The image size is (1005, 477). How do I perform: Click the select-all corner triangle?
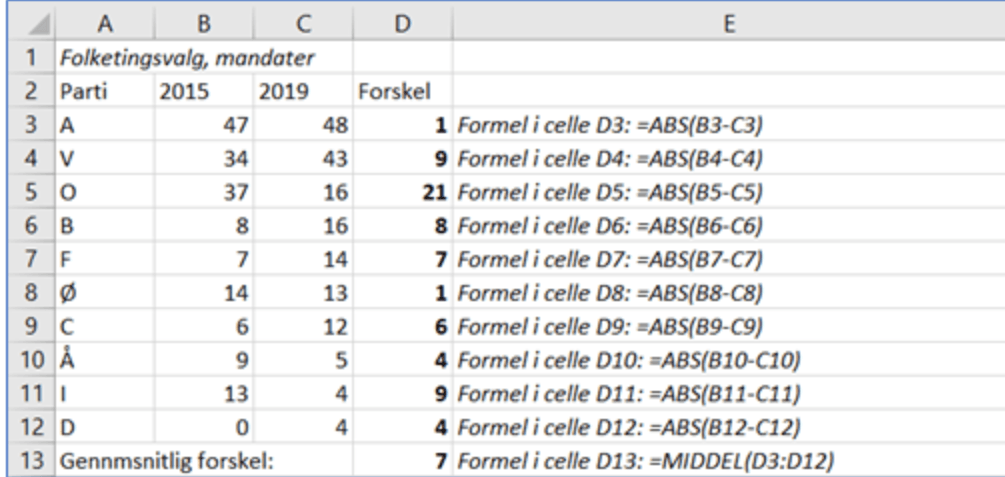[x=40, y=25]
